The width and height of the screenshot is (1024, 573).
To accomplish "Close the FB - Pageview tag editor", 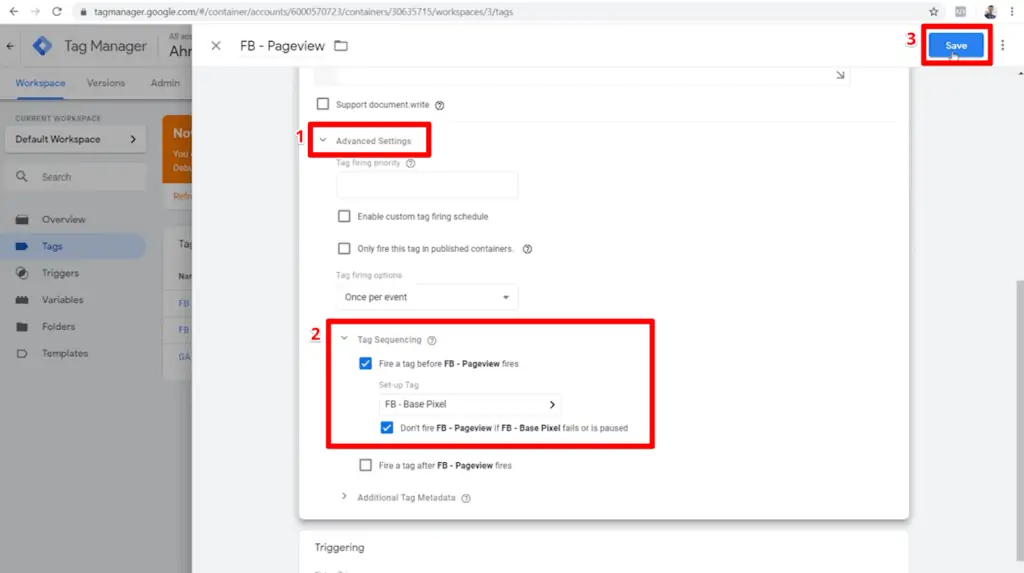I will tap(216, 46).
